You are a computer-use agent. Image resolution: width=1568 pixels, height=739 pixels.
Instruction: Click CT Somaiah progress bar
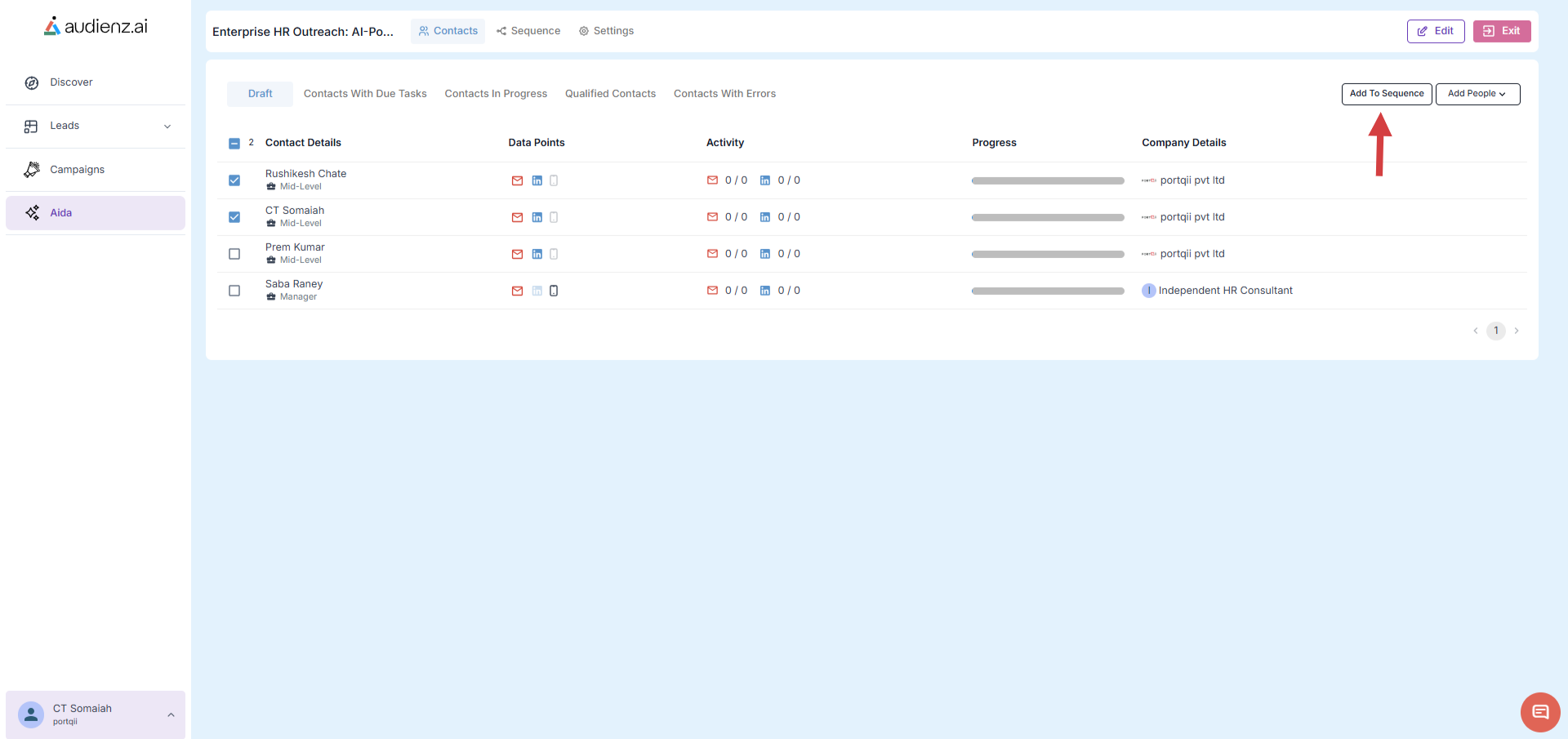coord(1048,217)
